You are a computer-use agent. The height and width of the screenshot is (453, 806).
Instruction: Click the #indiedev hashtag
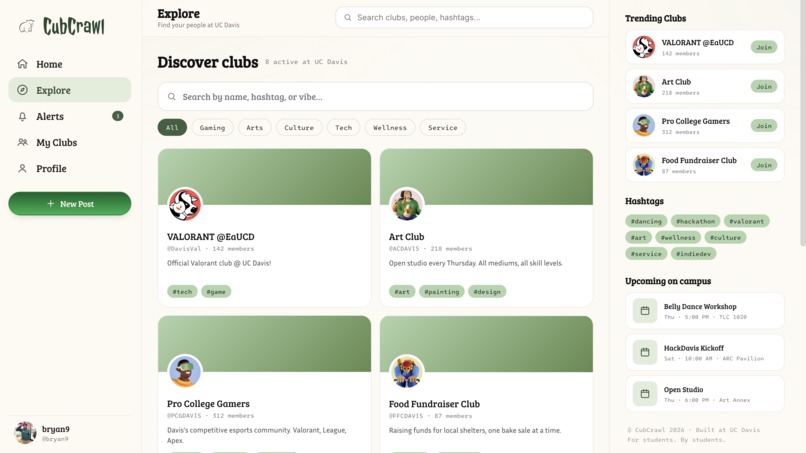[x=693, y=253]
